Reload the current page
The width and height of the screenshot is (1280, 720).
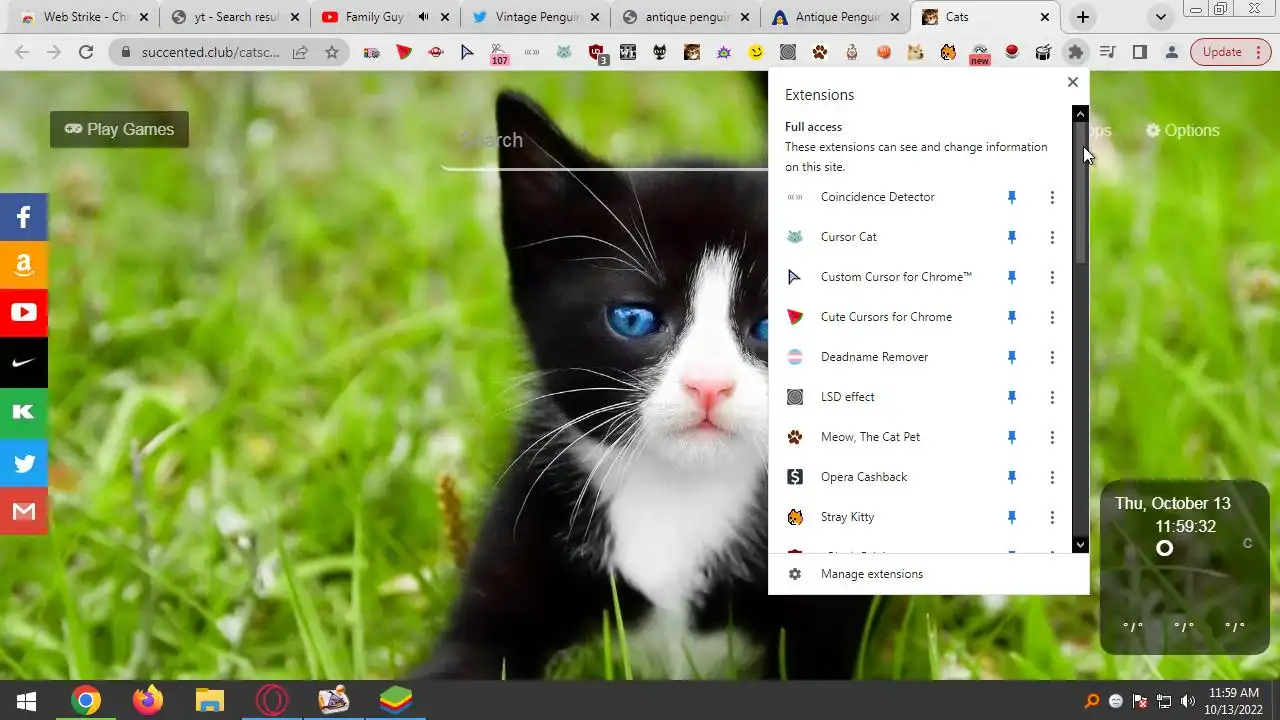(x=86, y=52)
